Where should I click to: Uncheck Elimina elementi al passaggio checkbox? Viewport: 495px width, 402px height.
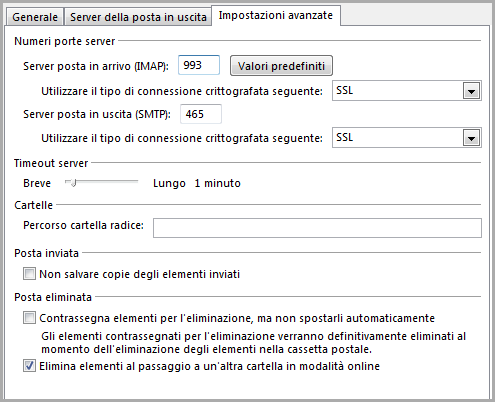pyautogui.click(x=29, y=366)
